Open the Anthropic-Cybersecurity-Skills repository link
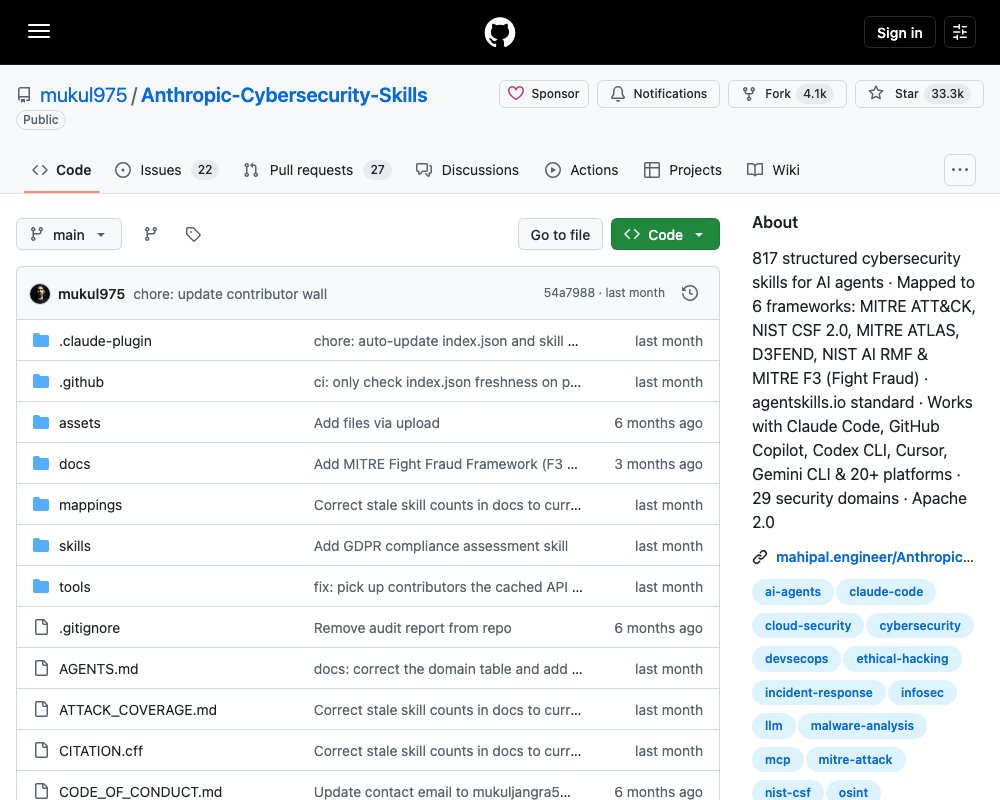The width and height of the screenshot is (1000, 800). point(284,95)
